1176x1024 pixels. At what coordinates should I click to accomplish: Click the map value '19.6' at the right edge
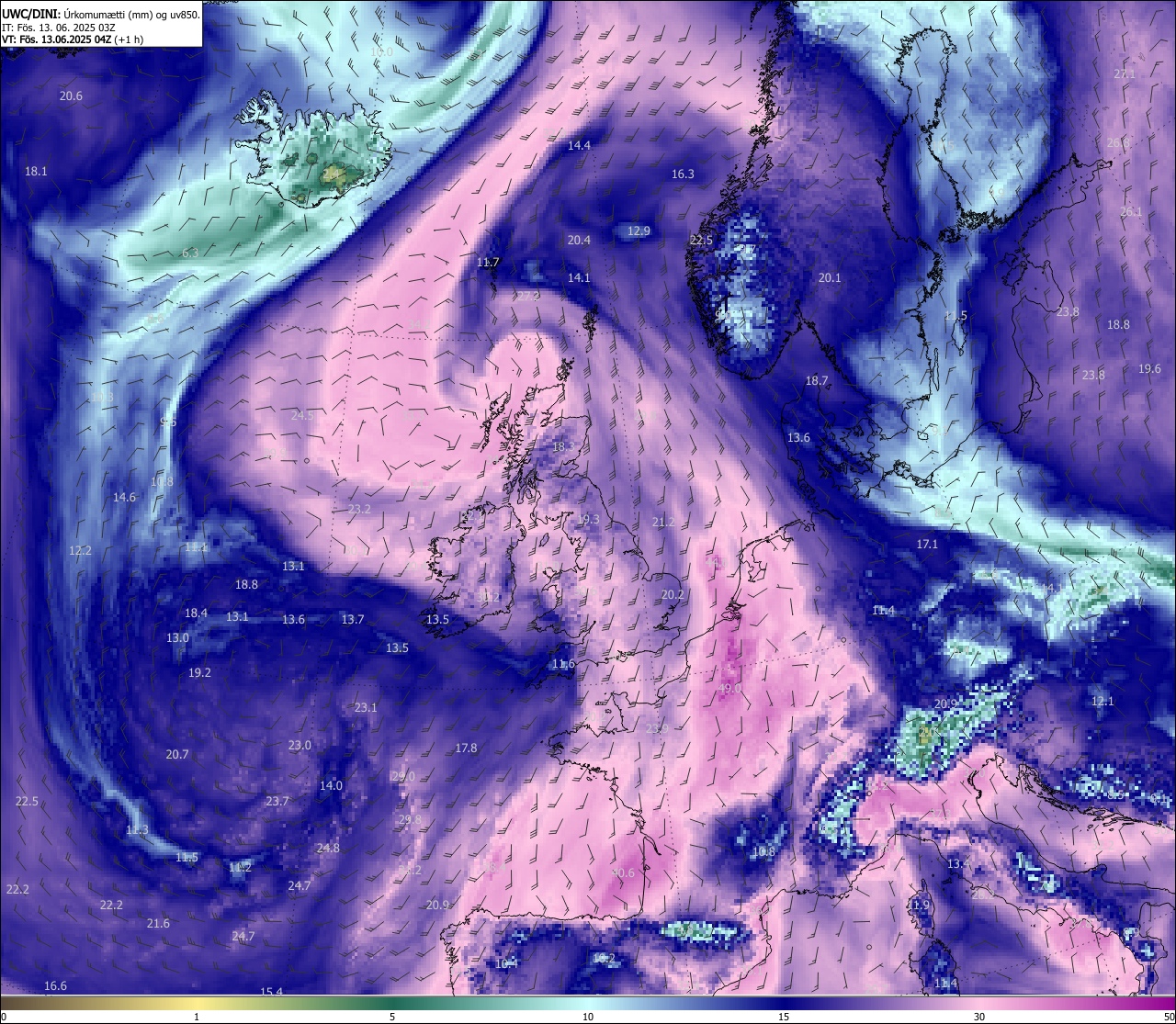click(x=1149, y=369)
